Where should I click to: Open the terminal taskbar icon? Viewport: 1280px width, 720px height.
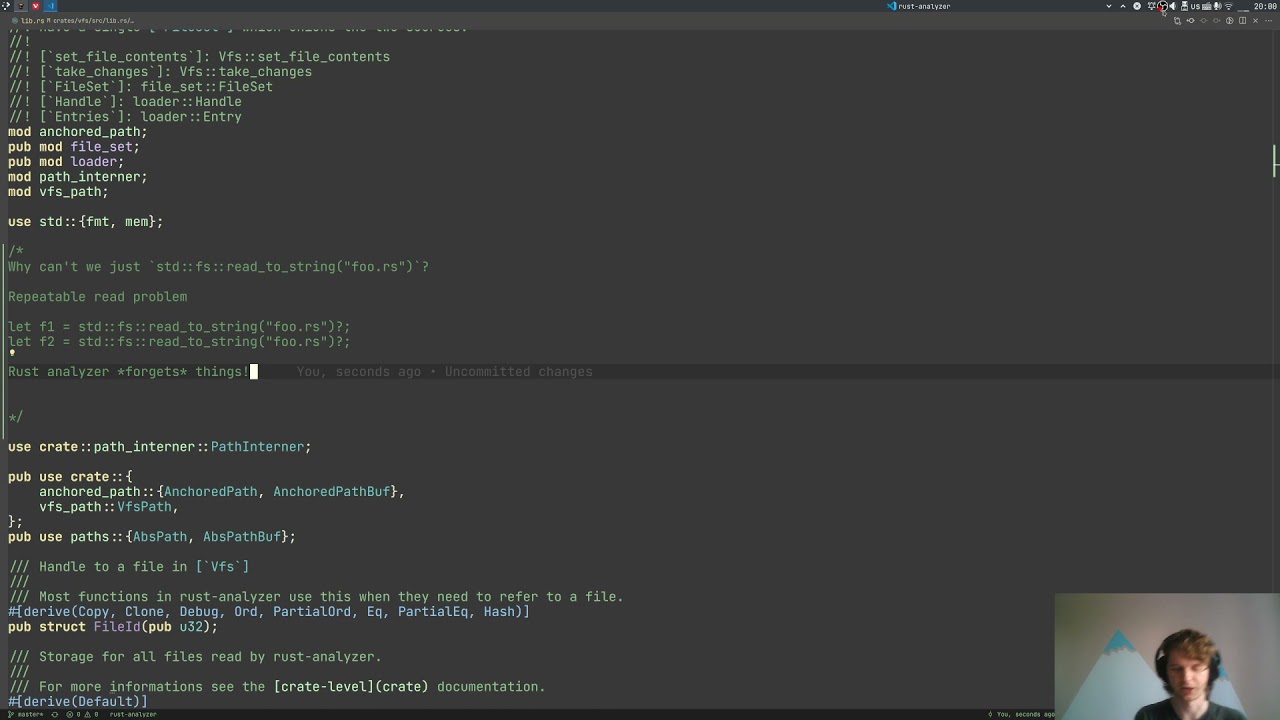click(x=21, y=6)
